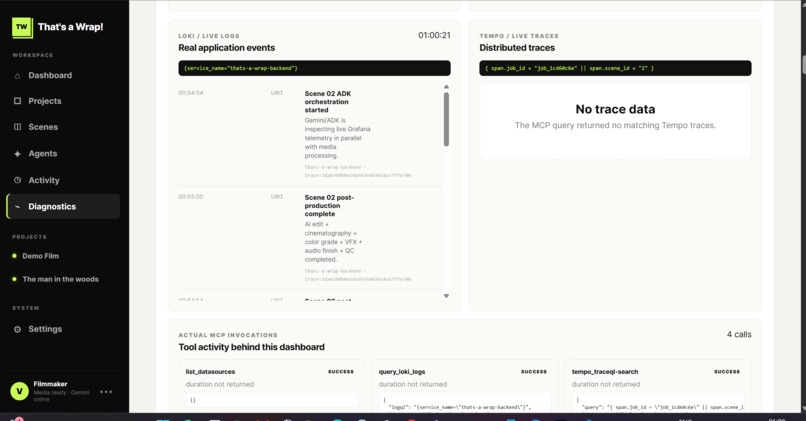Click the Activity clock icon

click(17, 180)
